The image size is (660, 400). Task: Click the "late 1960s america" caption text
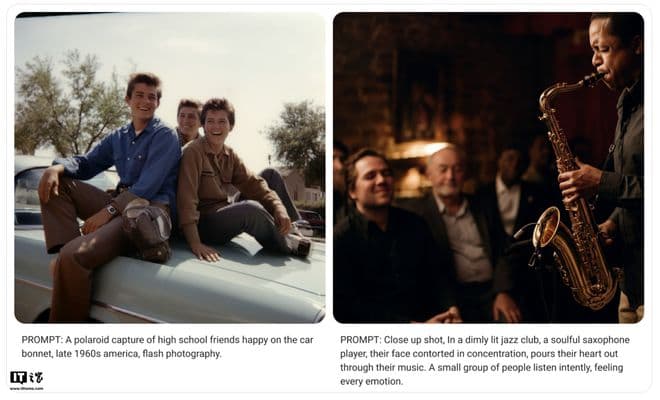(97, 354)
